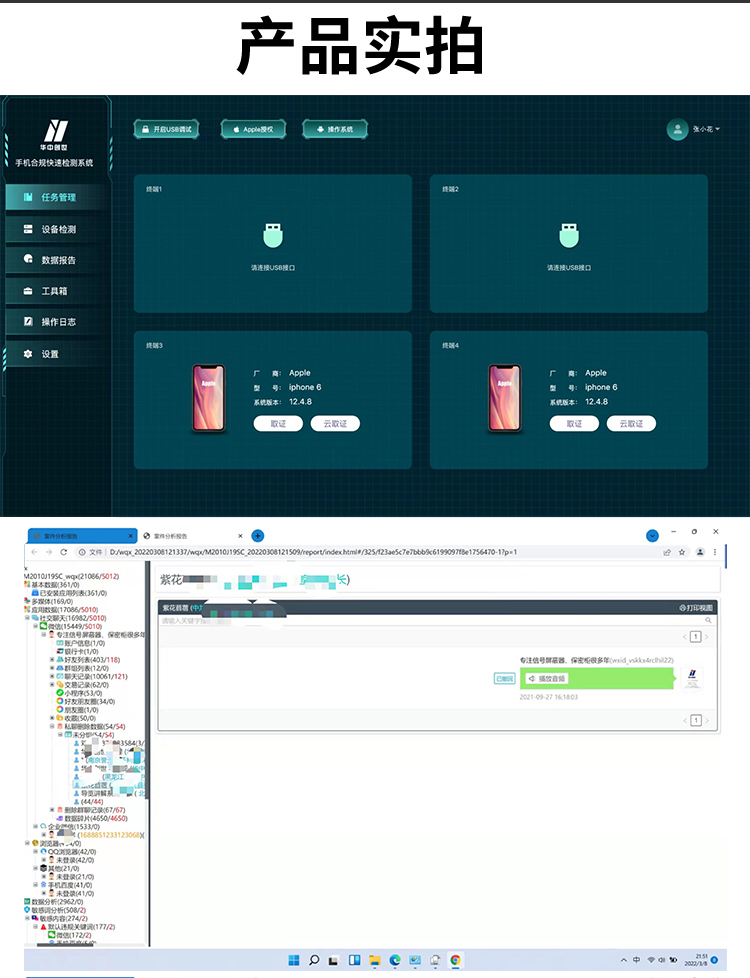Expand the 聊天记录 tree node
The image size is (750, 978).
52,676
